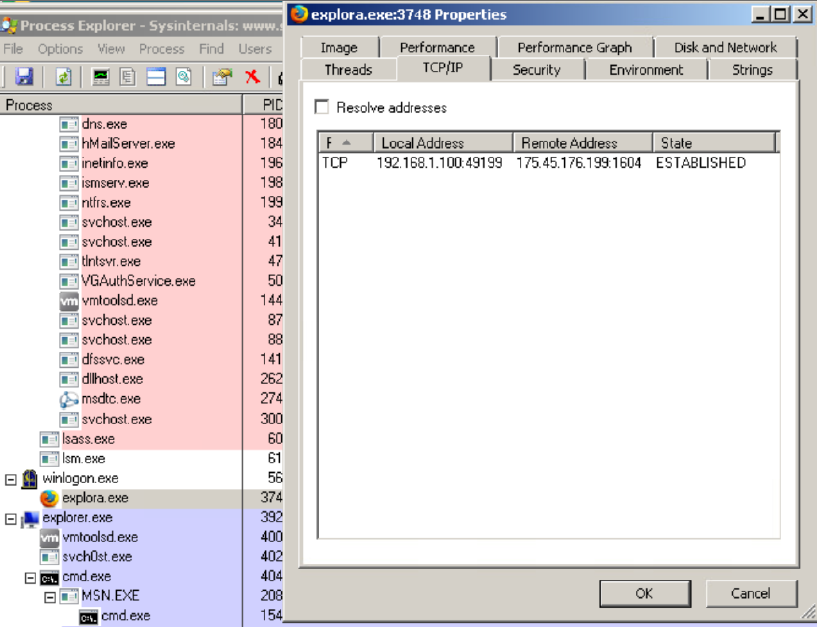This screenshot has height=627, width=817.
Task: Open the File menu
Action: [x=13, y=49]
